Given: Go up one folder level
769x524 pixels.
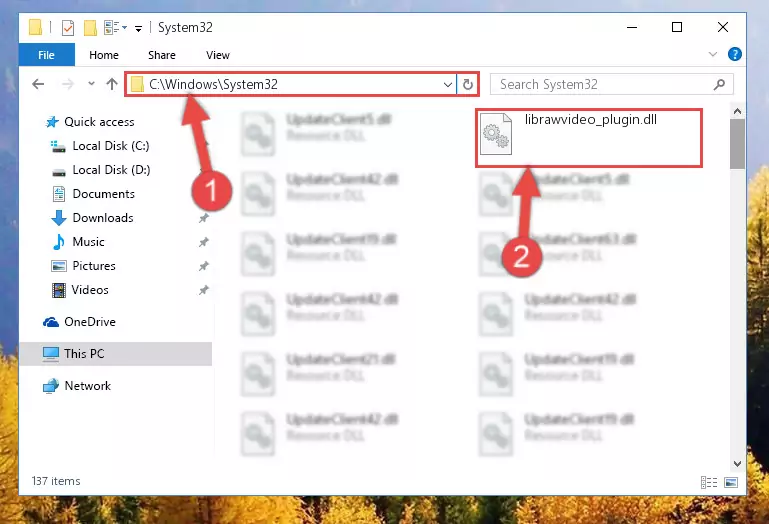Looking at the screenshot, I should pos(112,84).
